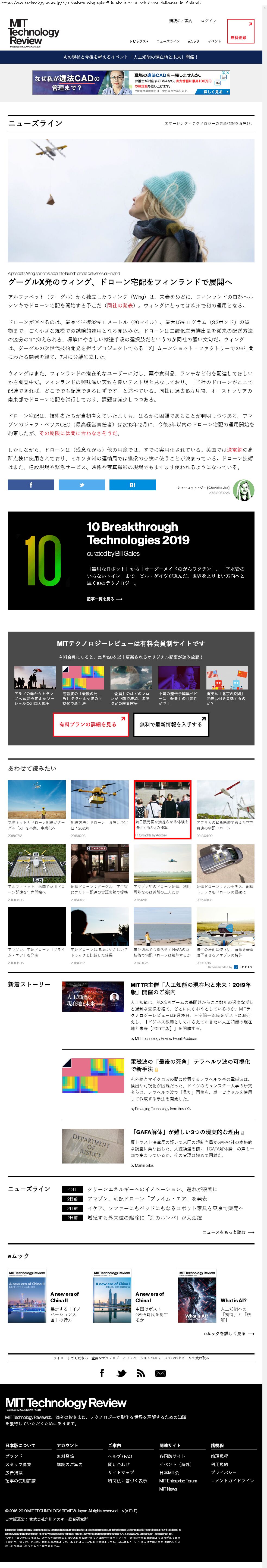This screenshot has height=1568, width=267.
Task: Open the terahertz wave visualization story
Action: [190, 1065]
